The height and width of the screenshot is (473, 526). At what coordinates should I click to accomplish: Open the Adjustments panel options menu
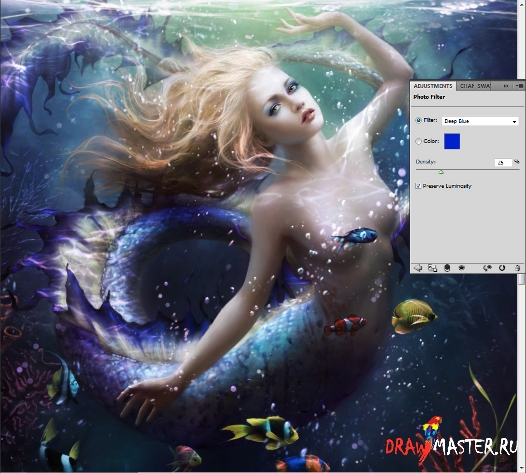[520, 86]
